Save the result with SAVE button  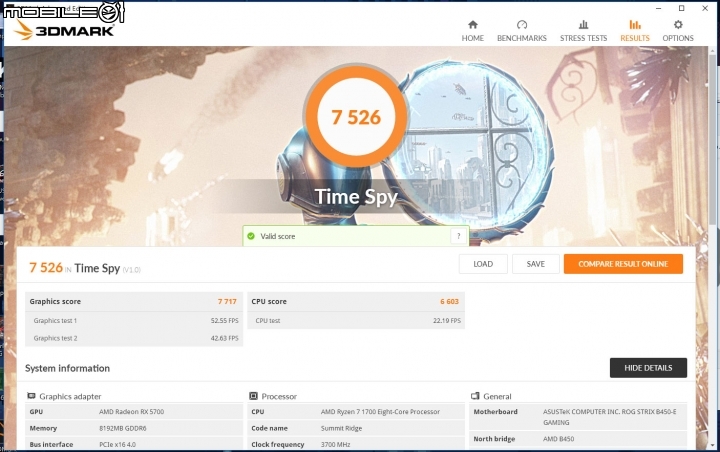point(535,264)
